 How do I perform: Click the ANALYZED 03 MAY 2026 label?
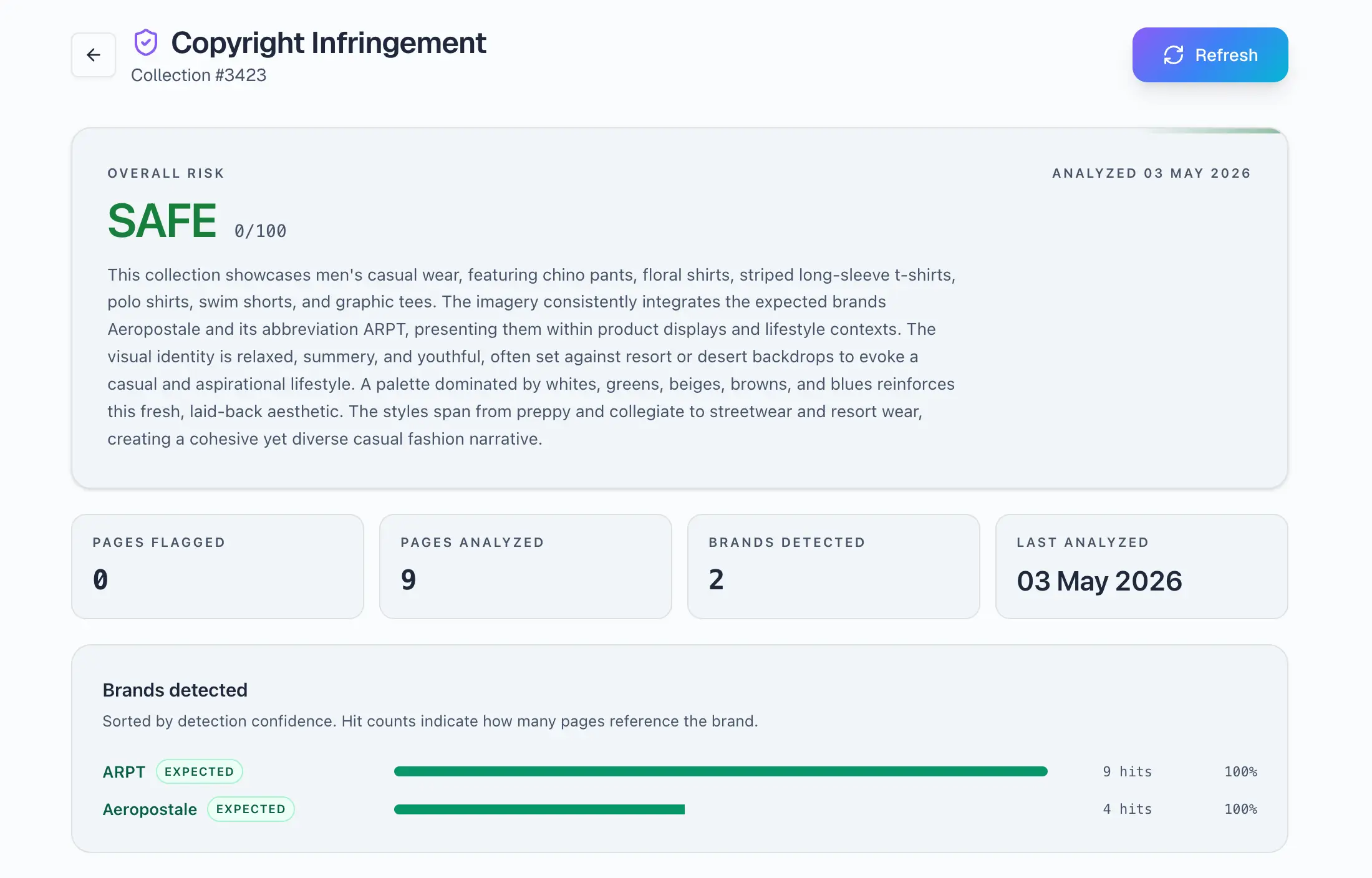coord(1151,173)
